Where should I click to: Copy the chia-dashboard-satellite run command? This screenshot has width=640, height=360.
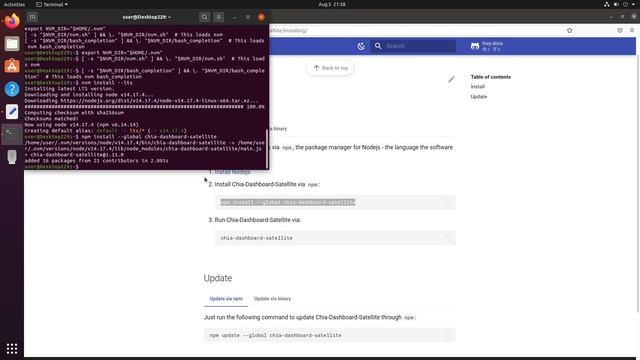click(x=449, y=238)
